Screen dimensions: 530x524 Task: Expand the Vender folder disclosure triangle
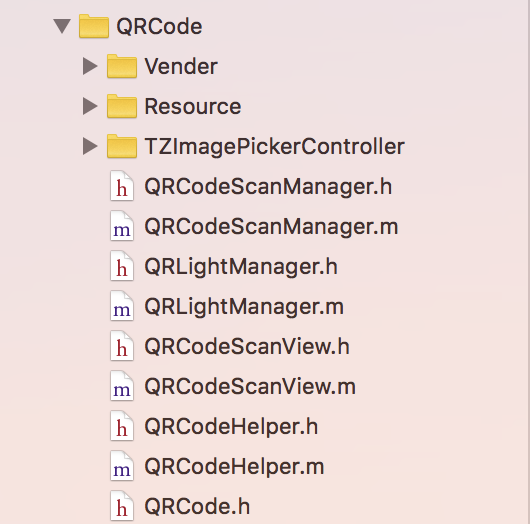pos(90,66)
